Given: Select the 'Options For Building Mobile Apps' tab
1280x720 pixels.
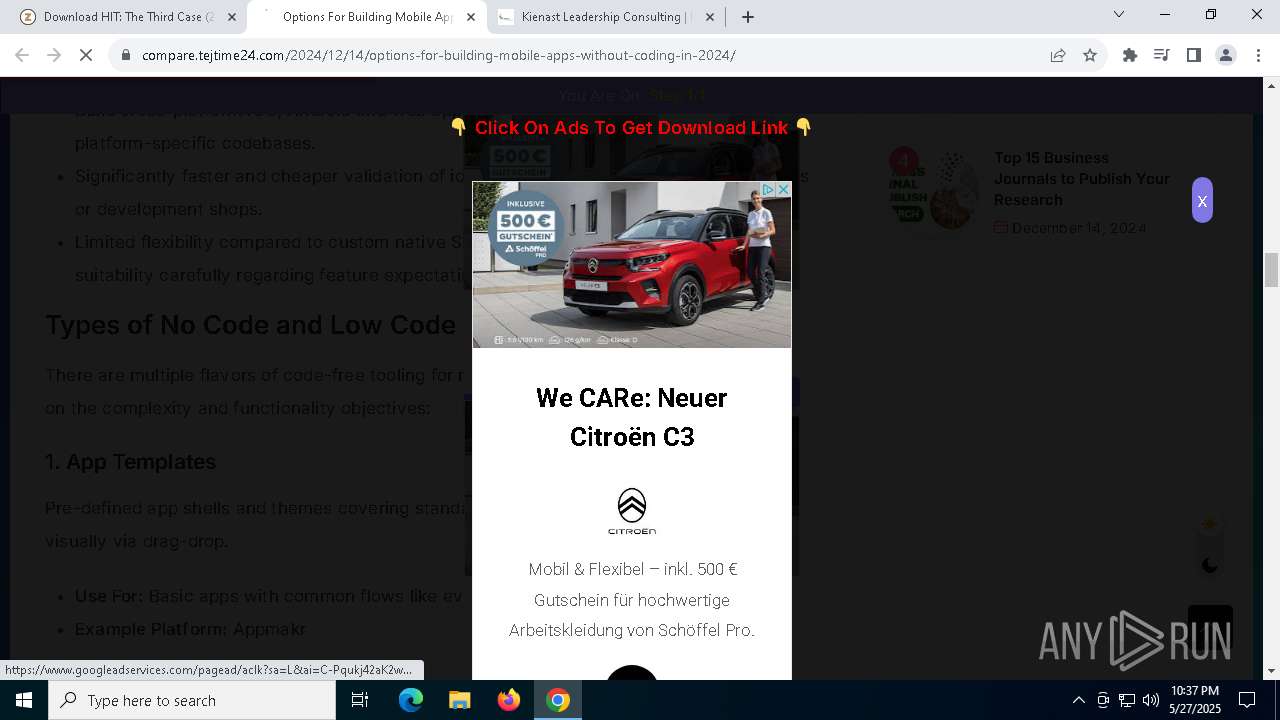Looking at the screenshot, I should [367, 17].
